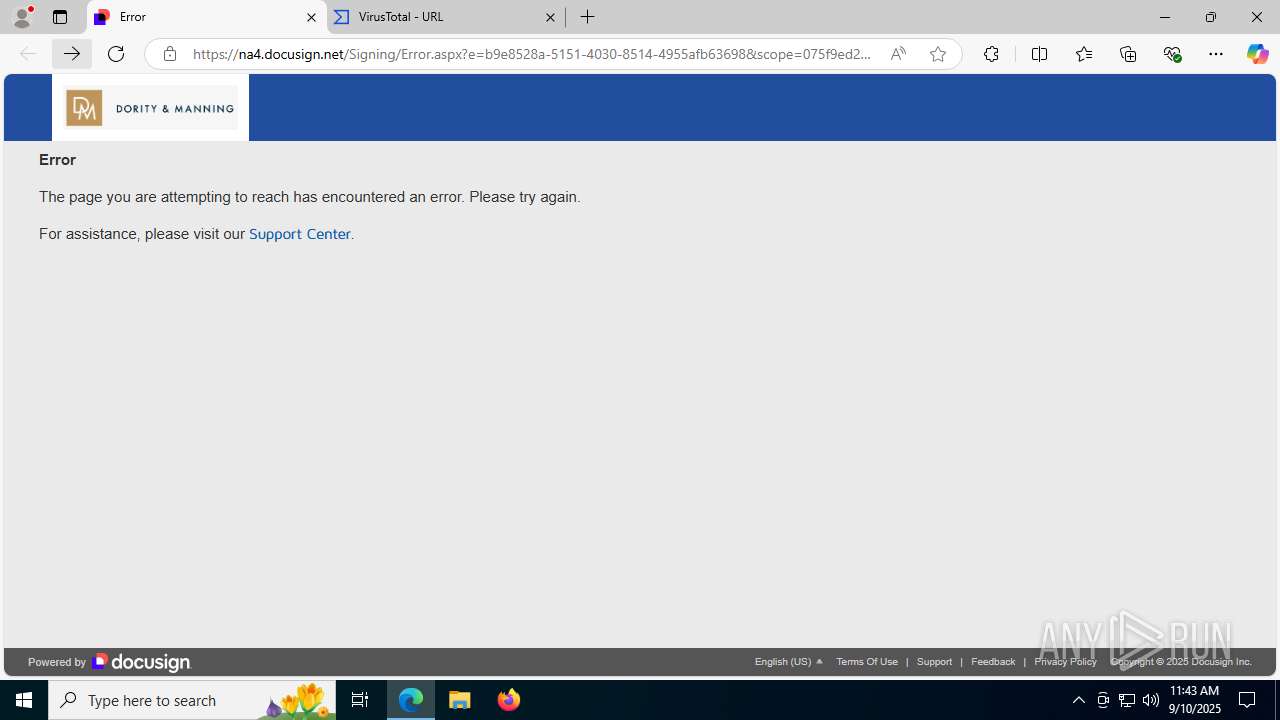
Task: Open the Collections icon
Action: click(x=1128, y=54)
